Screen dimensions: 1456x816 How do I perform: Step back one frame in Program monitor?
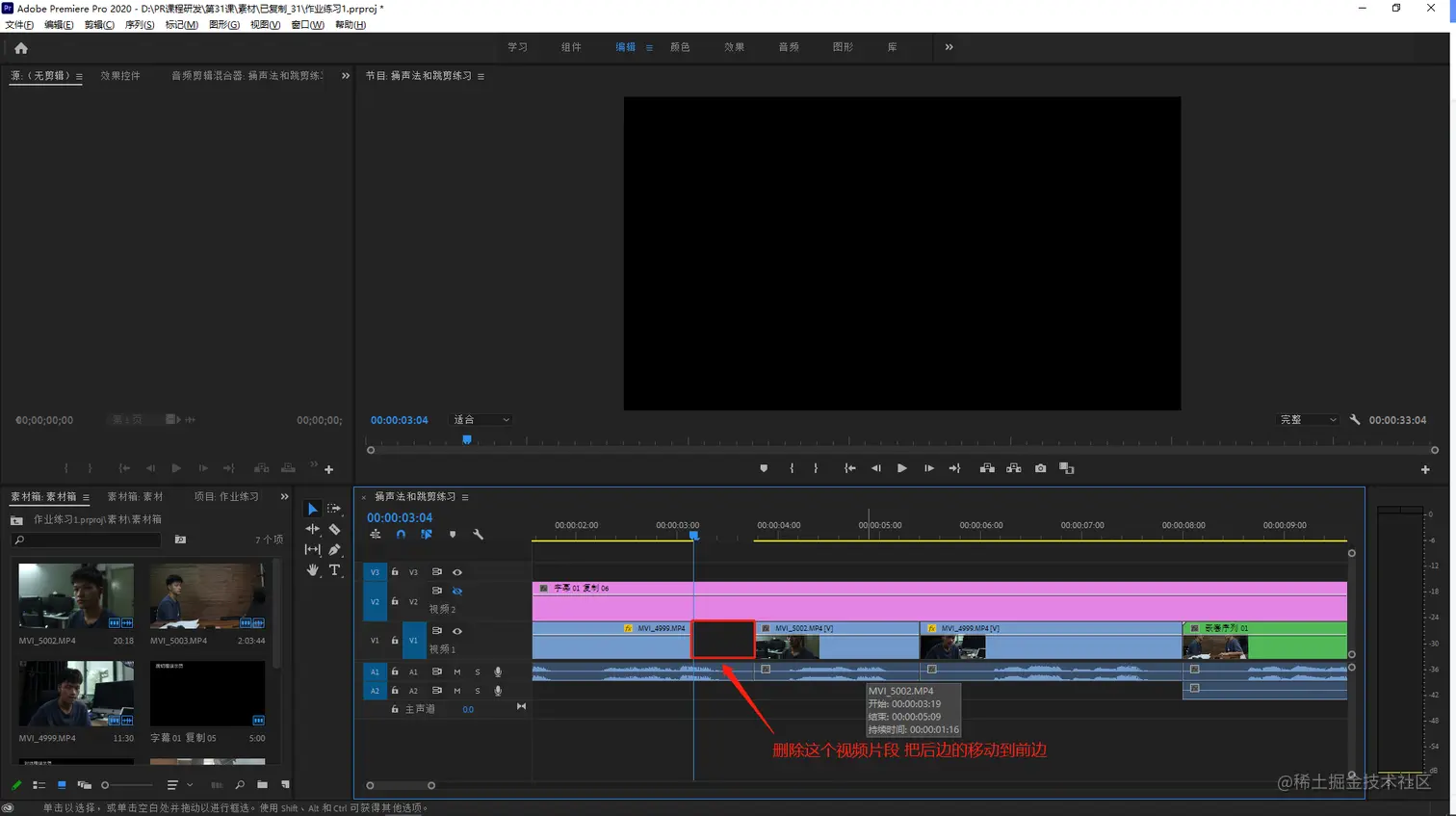click(875, 468)
